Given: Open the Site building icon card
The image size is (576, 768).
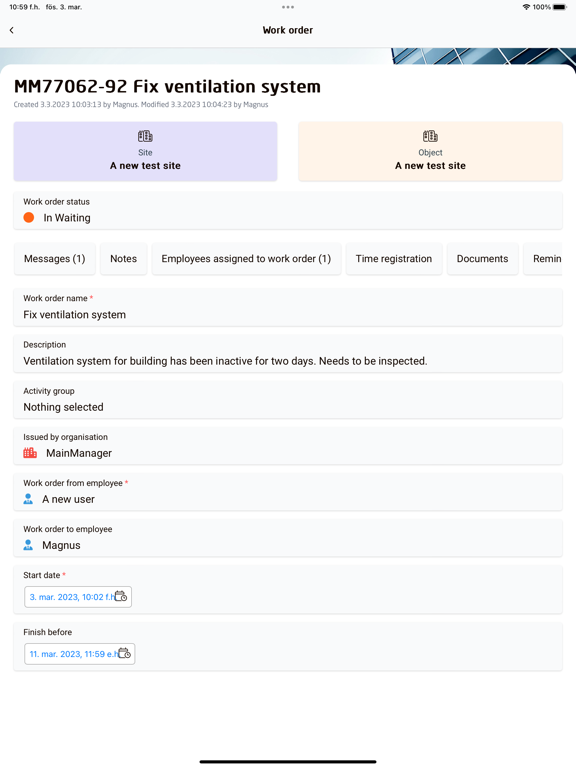Looking at the screenshot, I should point(145,151).
